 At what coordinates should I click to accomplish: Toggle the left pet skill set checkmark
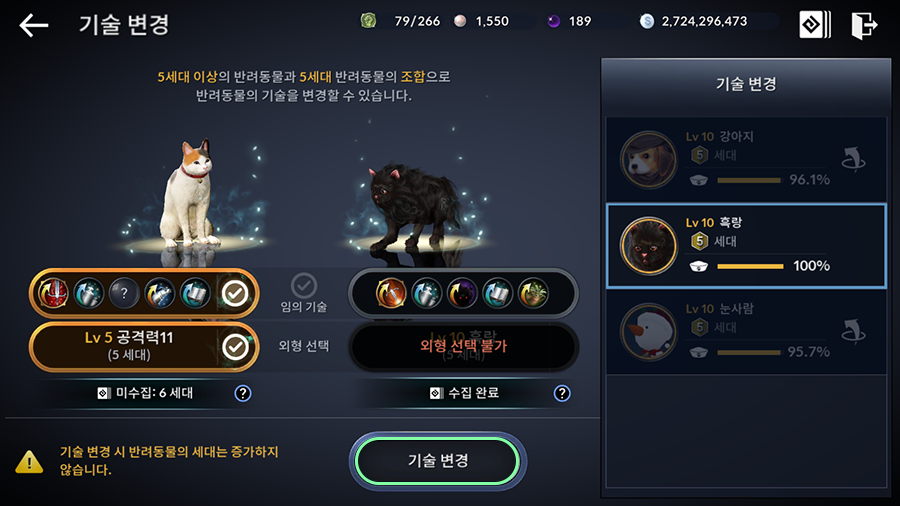coord(235,293)
